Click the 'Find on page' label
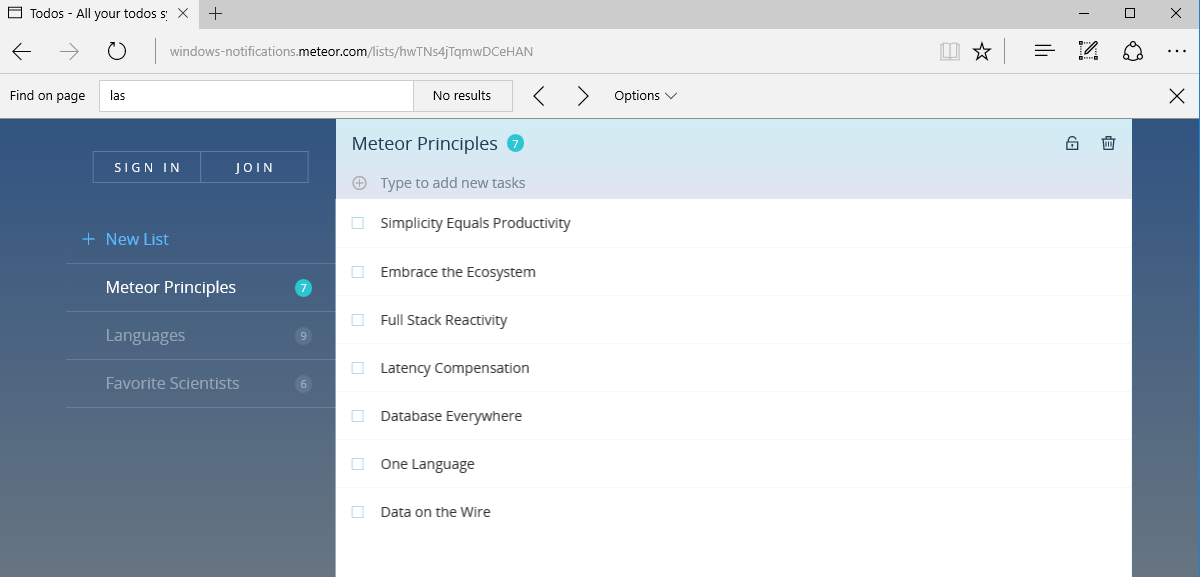The image size is (1200, 577). 47,96
